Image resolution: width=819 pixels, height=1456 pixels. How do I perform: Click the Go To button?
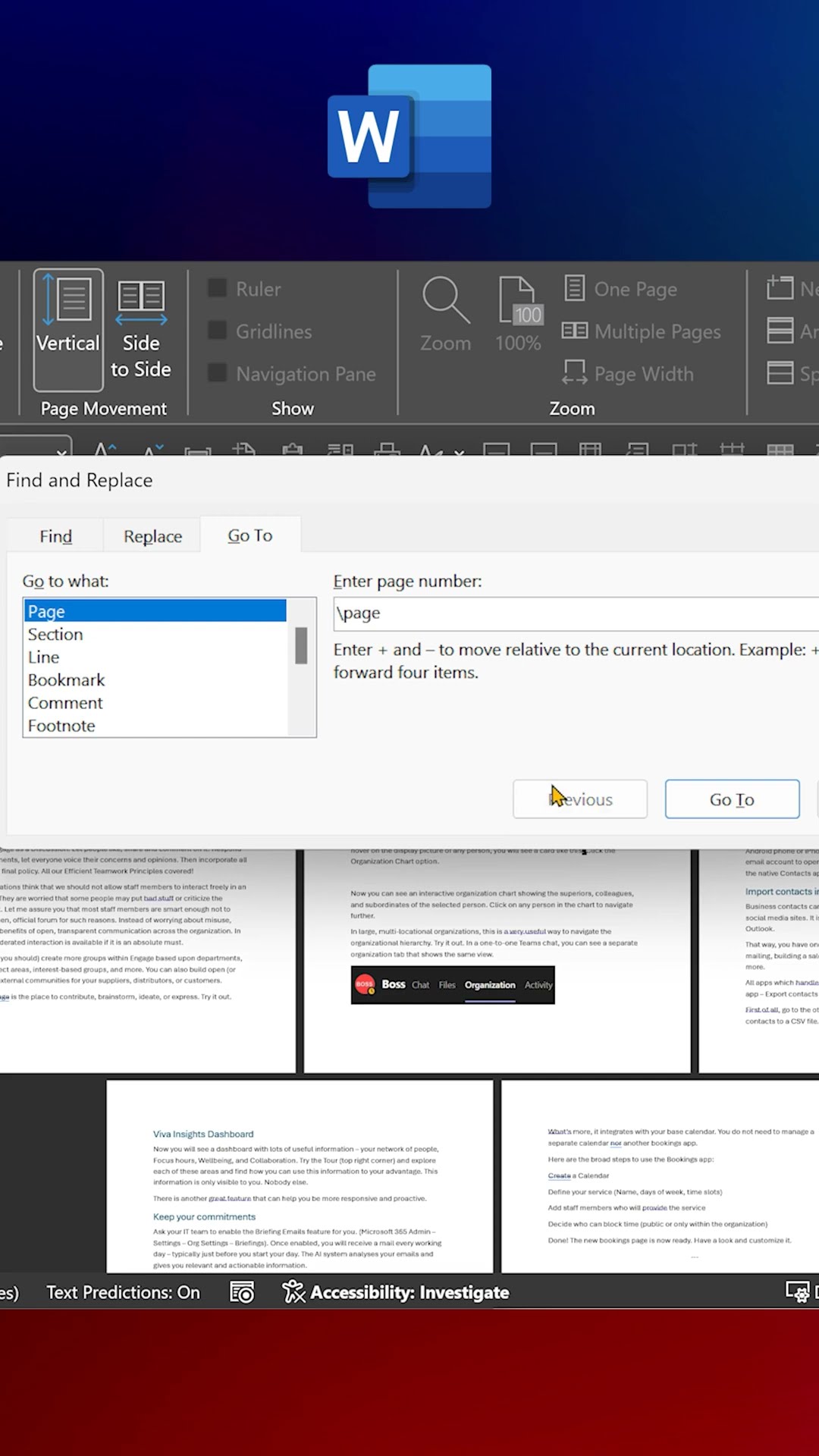[733, 799]
